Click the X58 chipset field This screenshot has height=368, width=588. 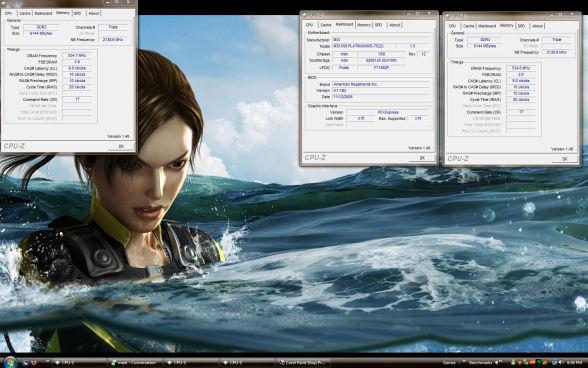[x=382, y=54]
